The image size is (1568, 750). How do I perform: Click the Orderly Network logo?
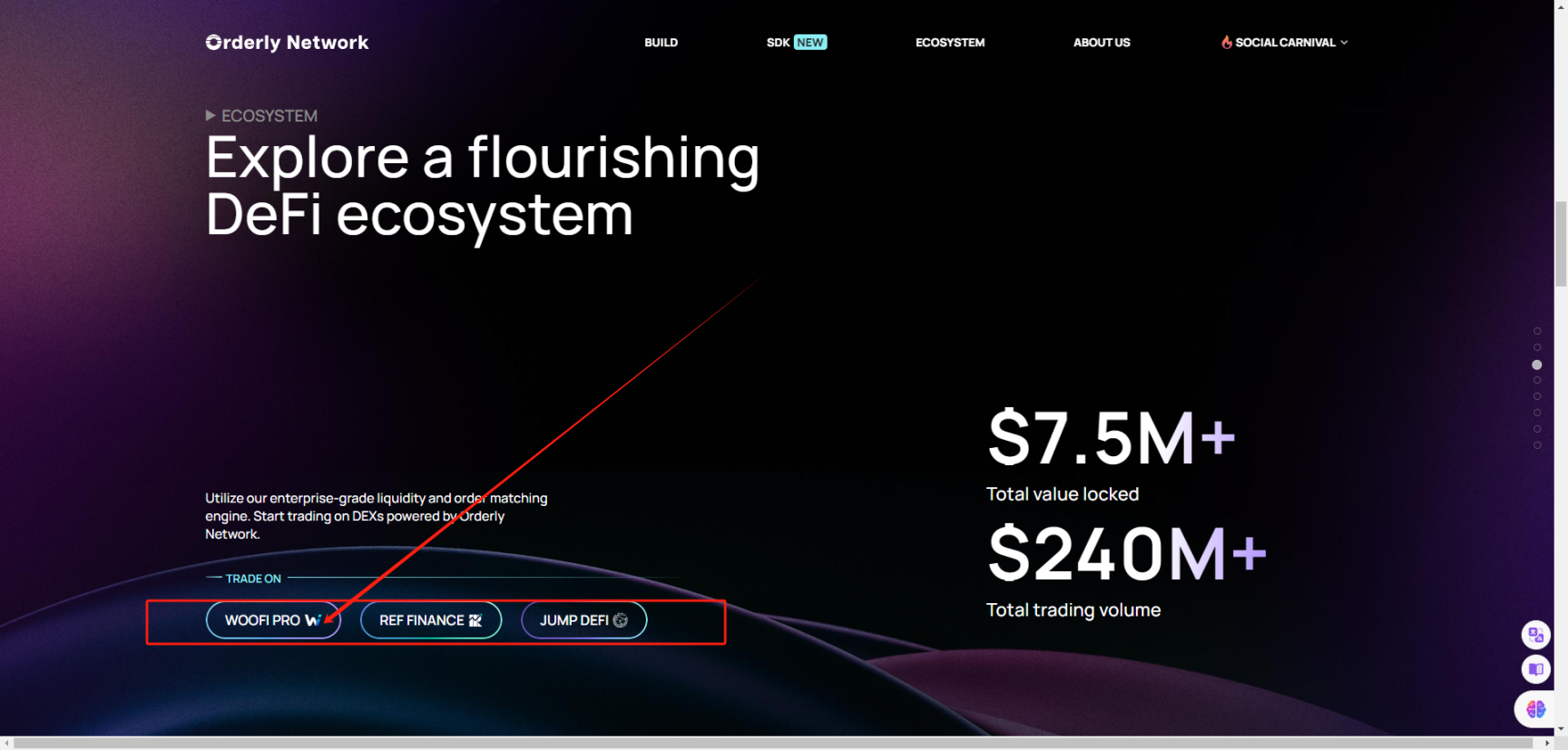point(287,43)
